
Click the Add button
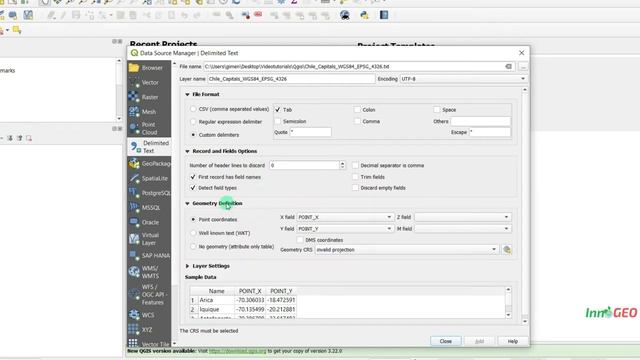(x=479, y=341)
